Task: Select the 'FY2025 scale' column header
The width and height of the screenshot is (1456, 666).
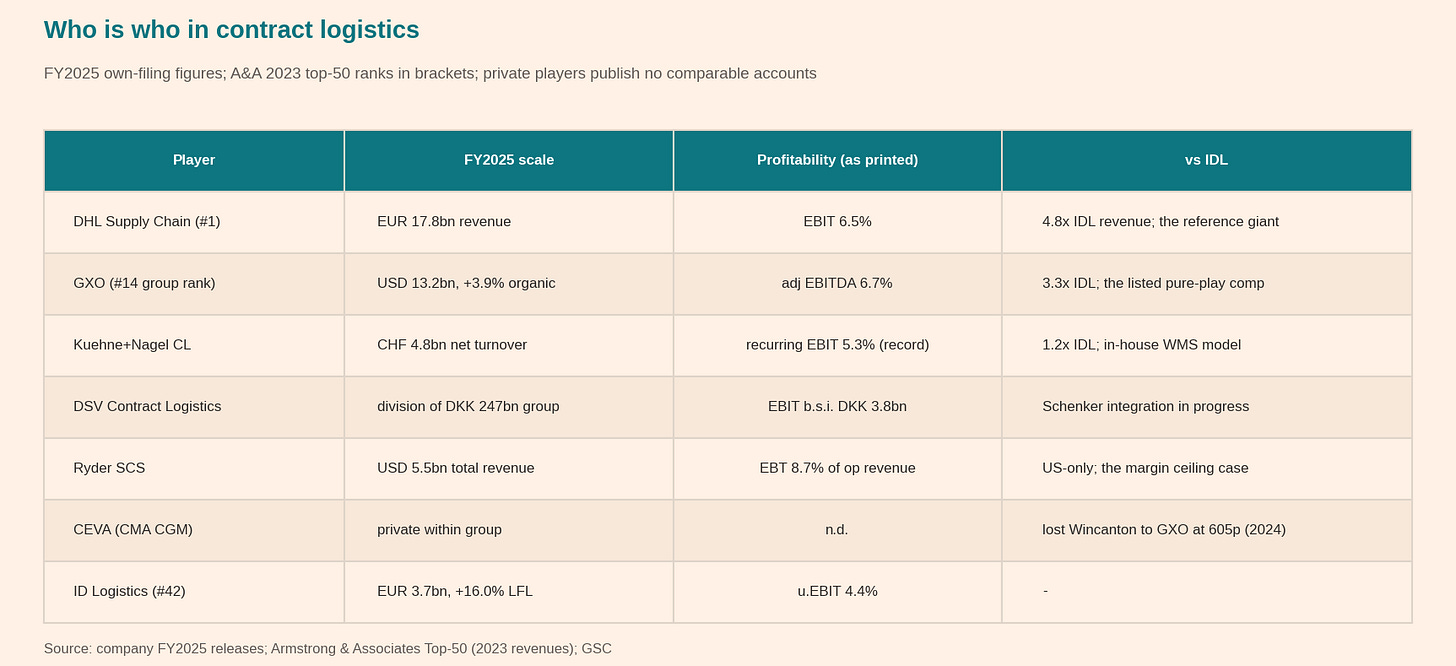Action: (x=509, y=160)
